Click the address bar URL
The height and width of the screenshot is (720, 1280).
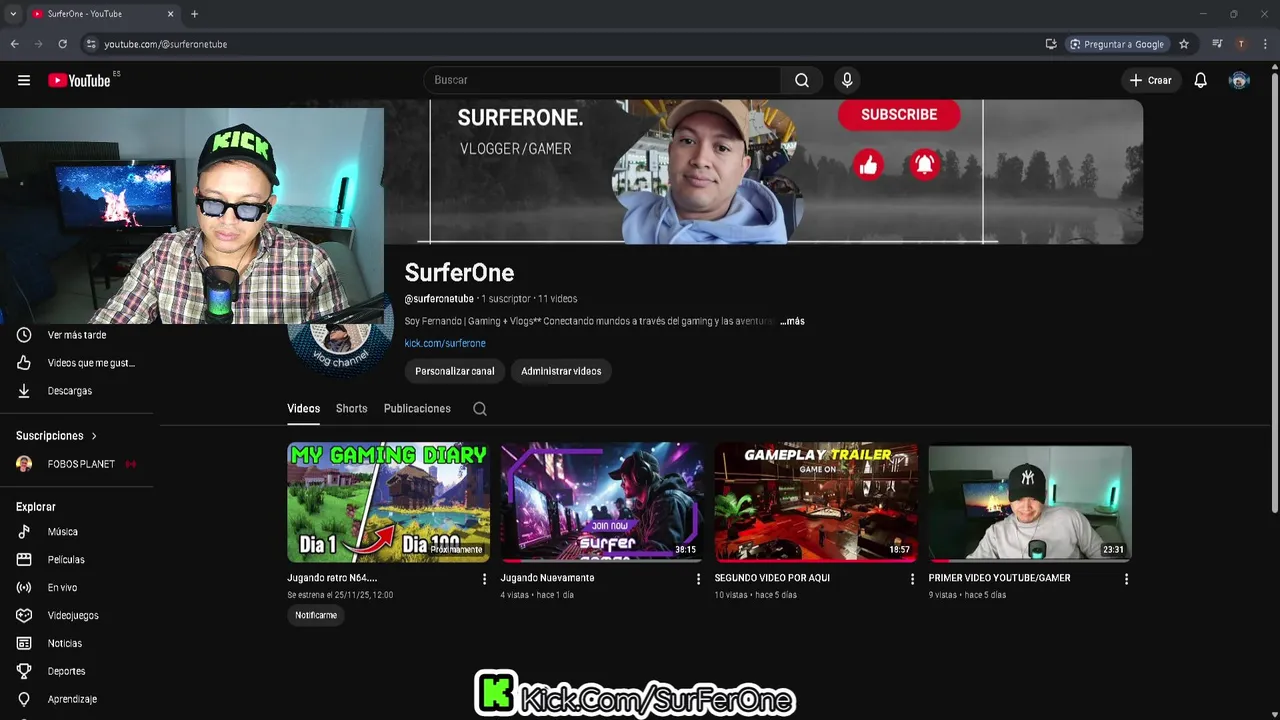(x=166, y=44)
